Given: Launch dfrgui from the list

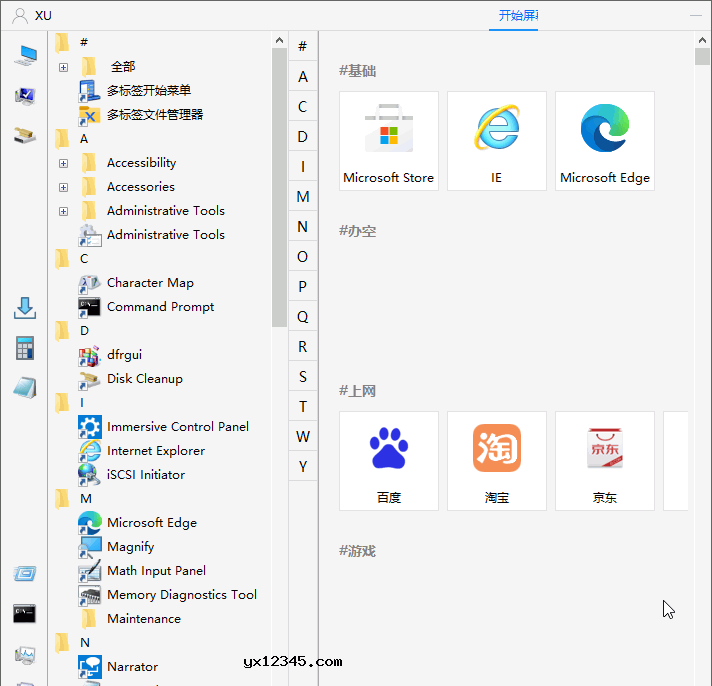Looking at the screenshot, I should coord(110,355).
